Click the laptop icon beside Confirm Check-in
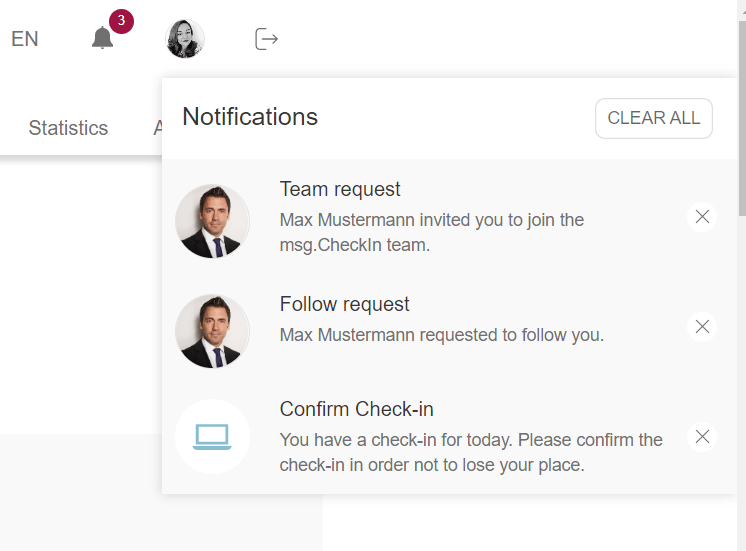Screen dimensions: 746x551 212,436
